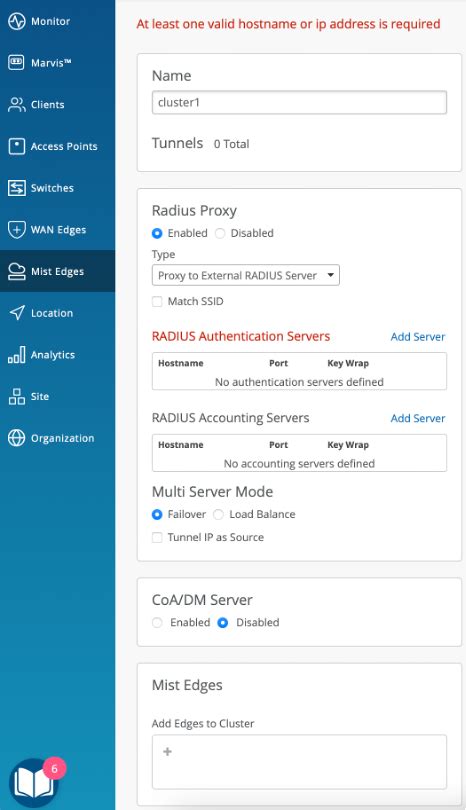Click the cluster1 name input field
This screenshot has height=810, width=466.
coord(299,102)
